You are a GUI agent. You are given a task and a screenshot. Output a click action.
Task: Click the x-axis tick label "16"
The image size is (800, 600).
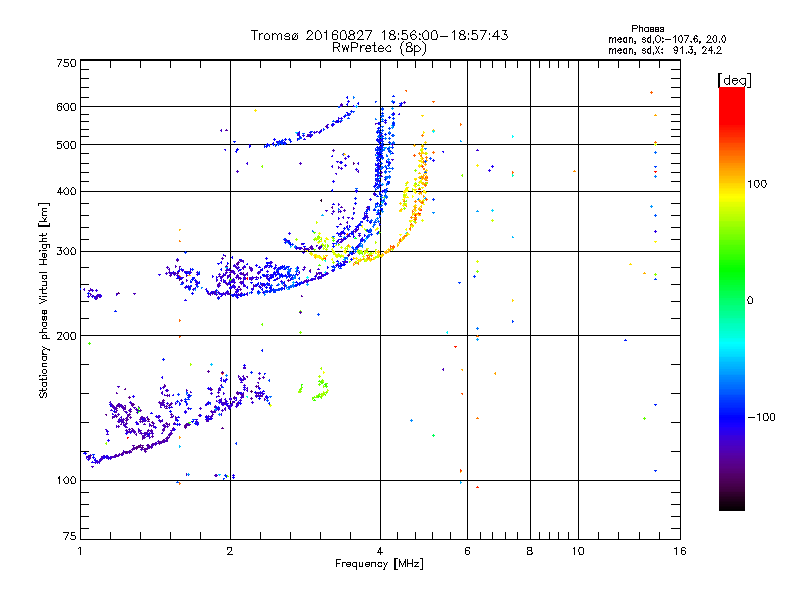coord(680,551)
